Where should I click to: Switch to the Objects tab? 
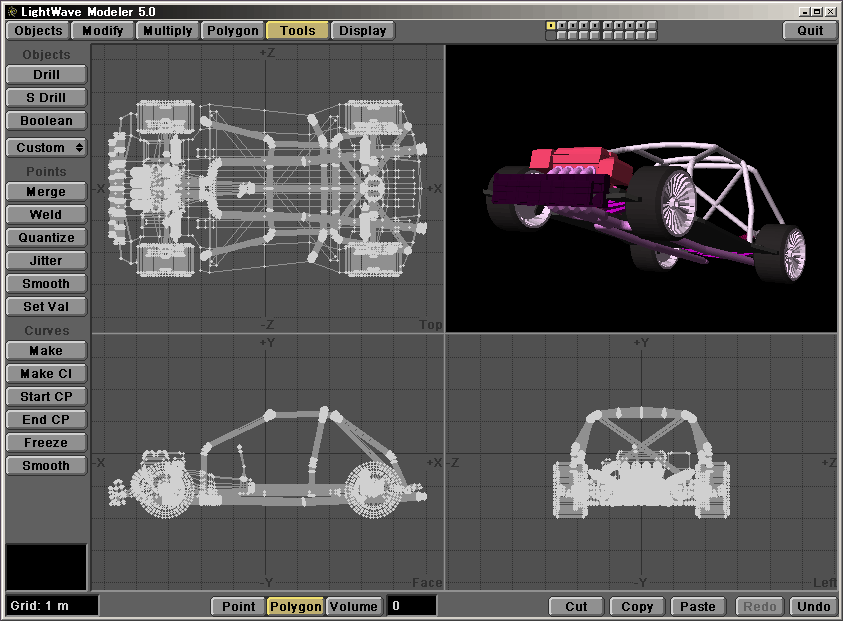pyautogui.click(x=39, y=30)
